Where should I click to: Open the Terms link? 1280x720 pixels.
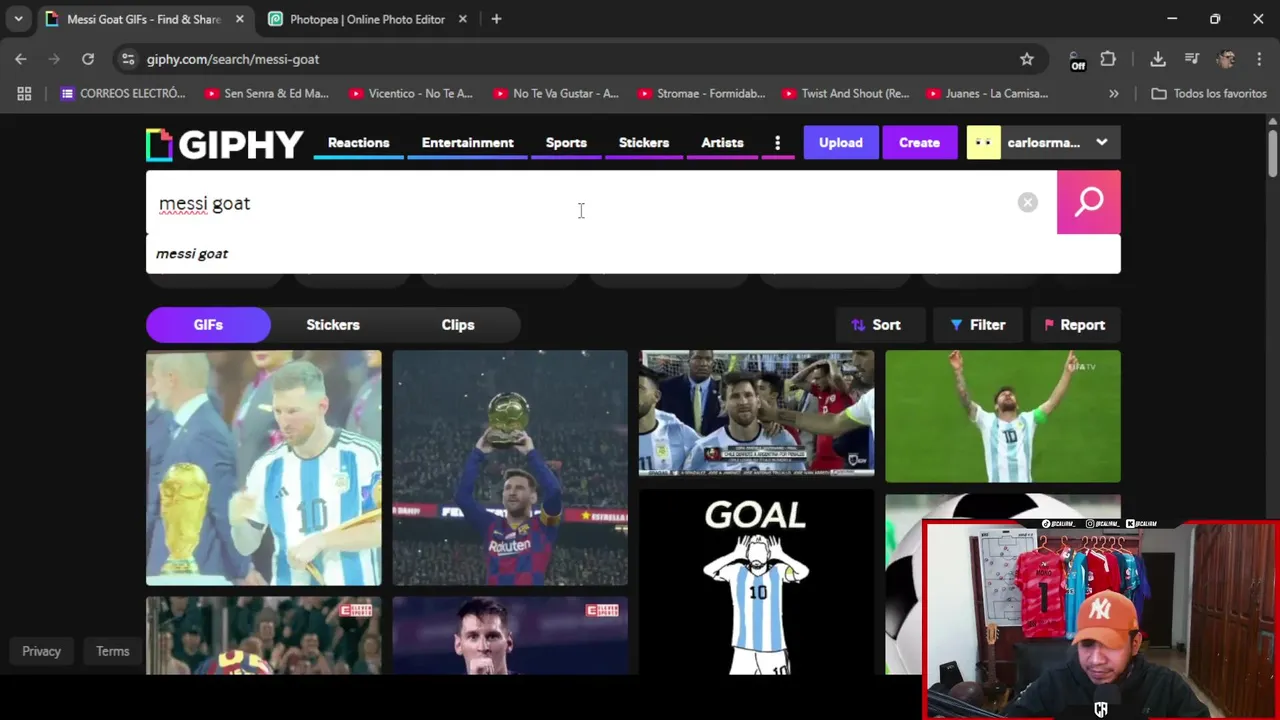click(113, 651)
